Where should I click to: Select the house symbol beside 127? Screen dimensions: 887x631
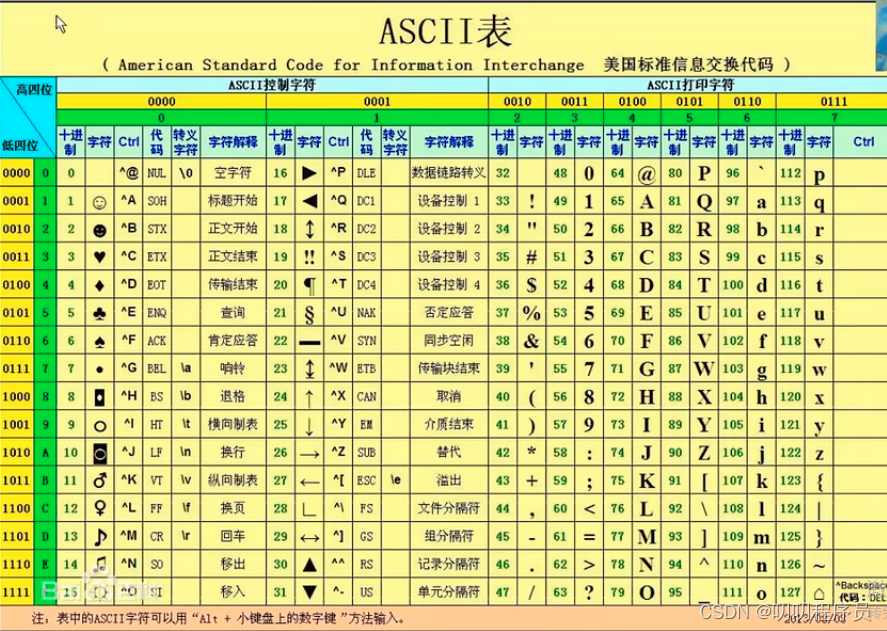[819, 594]
